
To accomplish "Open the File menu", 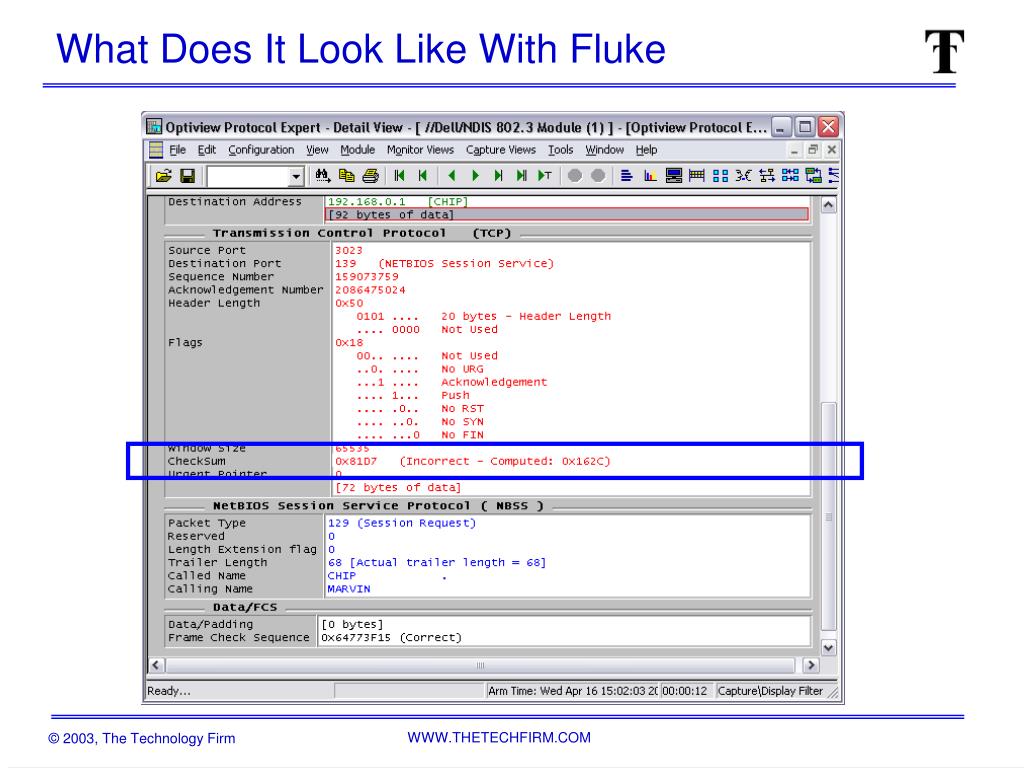I will point(178,150).
